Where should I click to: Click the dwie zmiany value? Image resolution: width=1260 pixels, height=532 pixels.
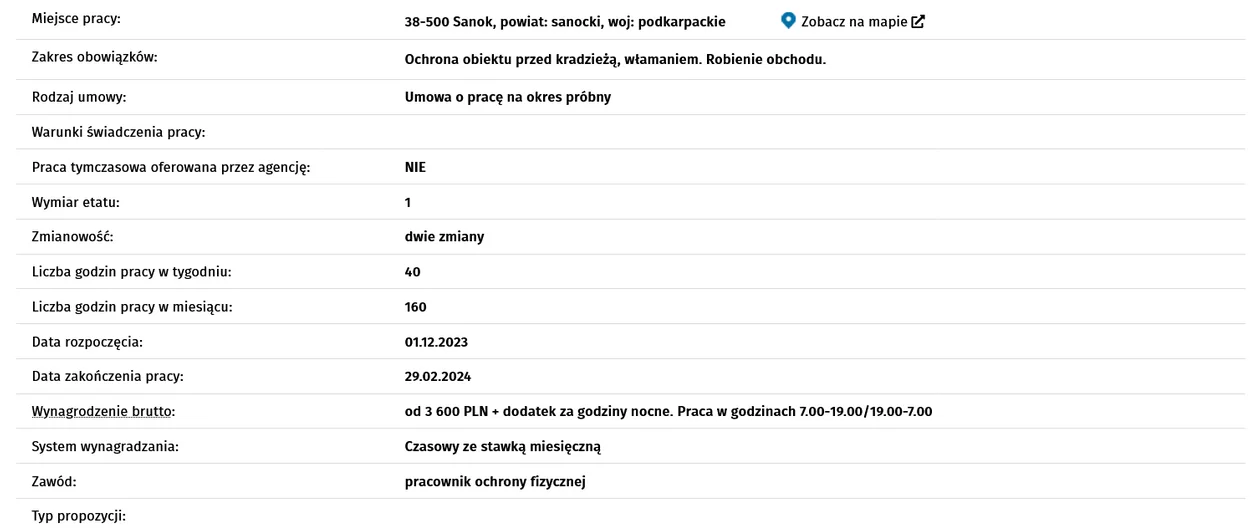(444, 237)
